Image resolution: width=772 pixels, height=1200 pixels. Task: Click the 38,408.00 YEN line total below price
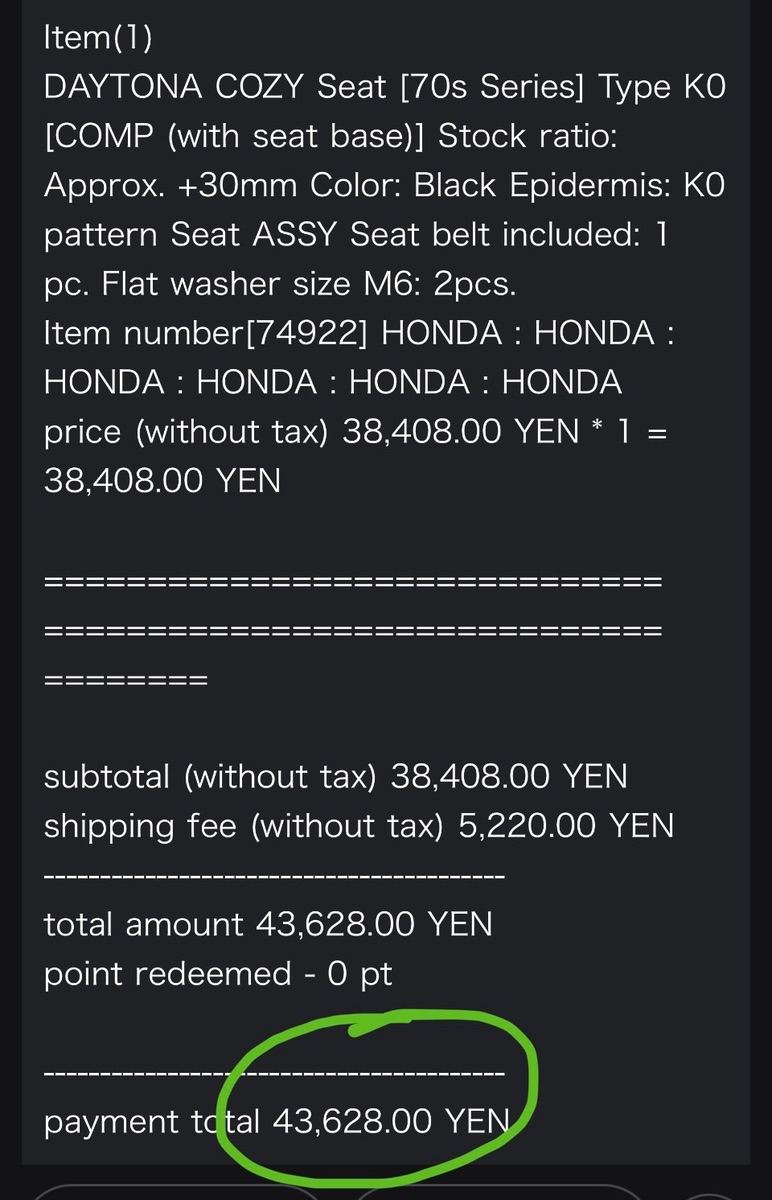pyautogui.click(x=162, y=480)
